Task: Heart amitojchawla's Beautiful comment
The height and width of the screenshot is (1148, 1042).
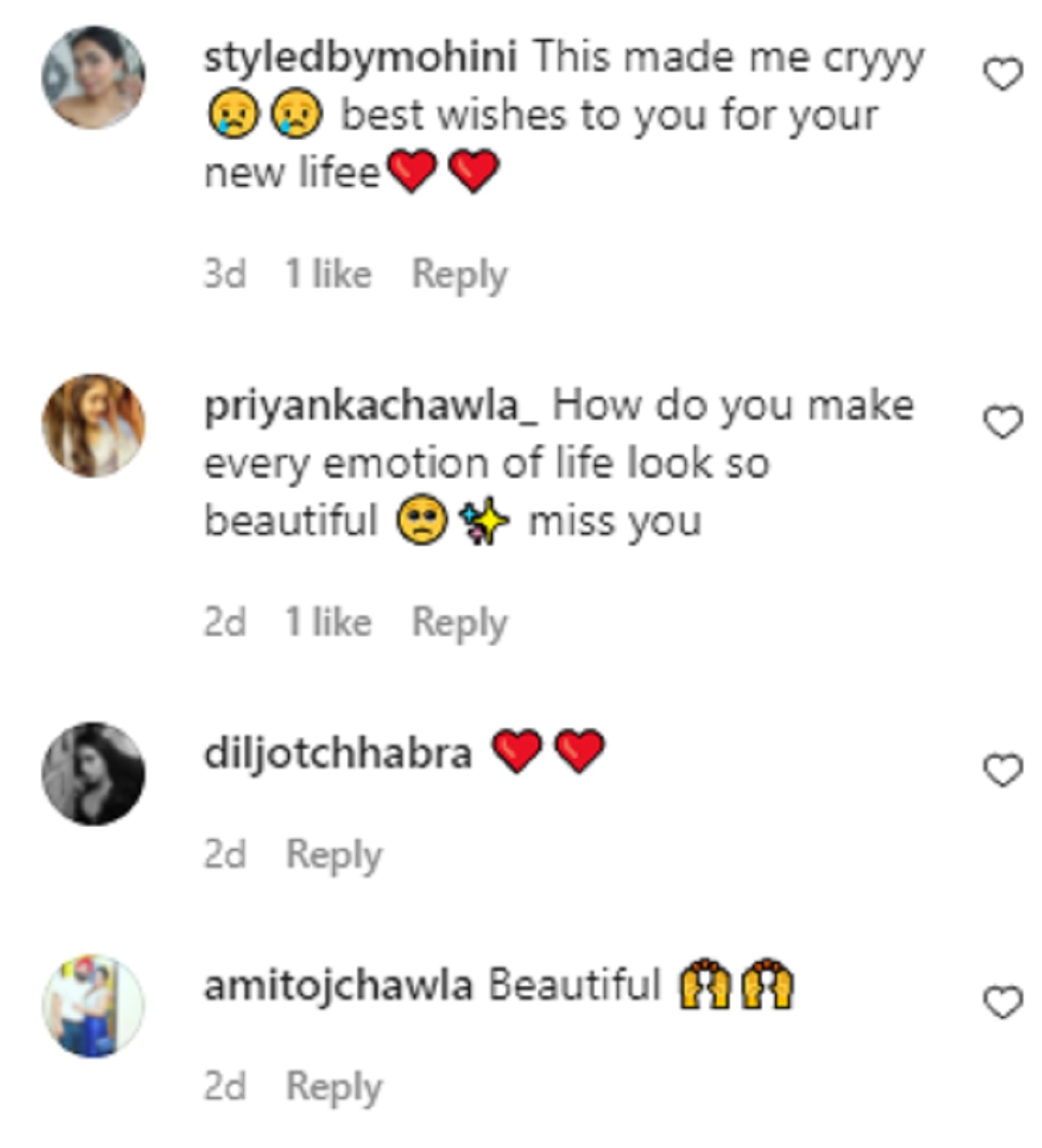Action: click(1003, 1003)
